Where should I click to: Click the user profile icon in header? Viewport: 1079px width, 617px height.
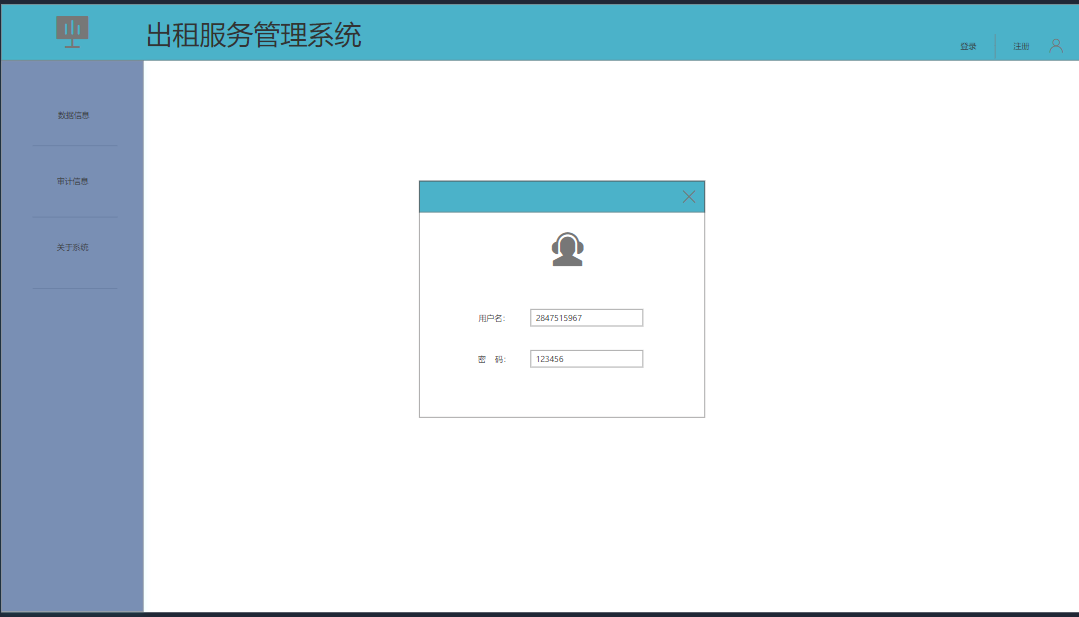(1056, 46)
